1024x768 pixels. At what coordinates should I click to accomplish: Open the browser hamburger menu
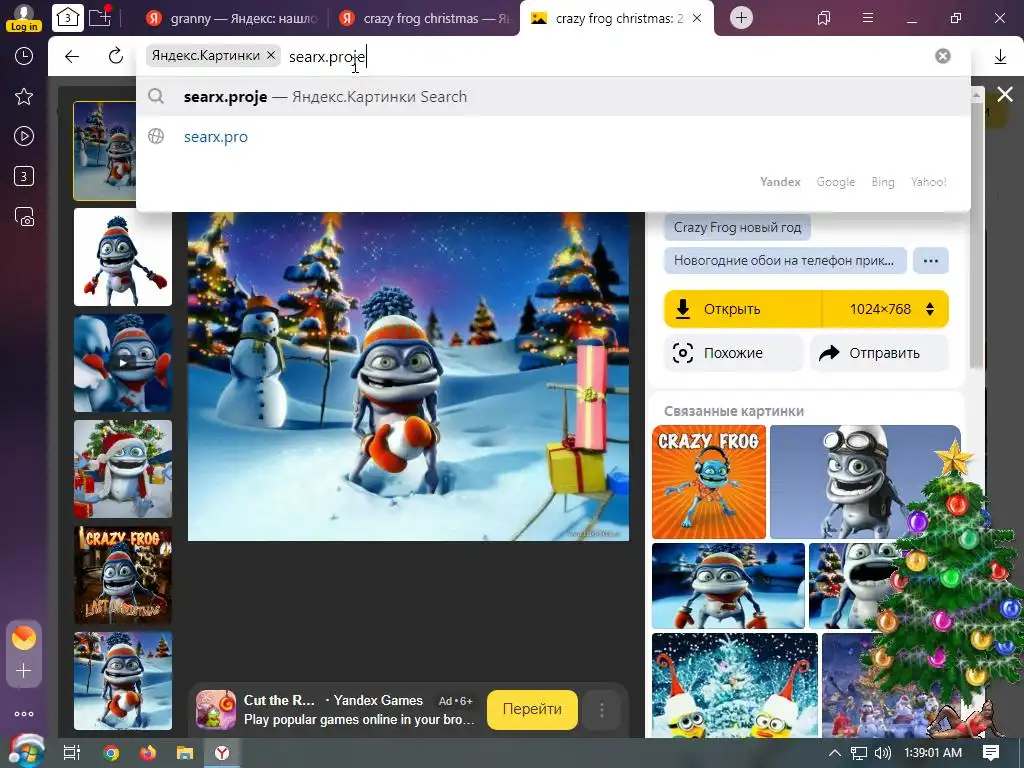[868, 18]
